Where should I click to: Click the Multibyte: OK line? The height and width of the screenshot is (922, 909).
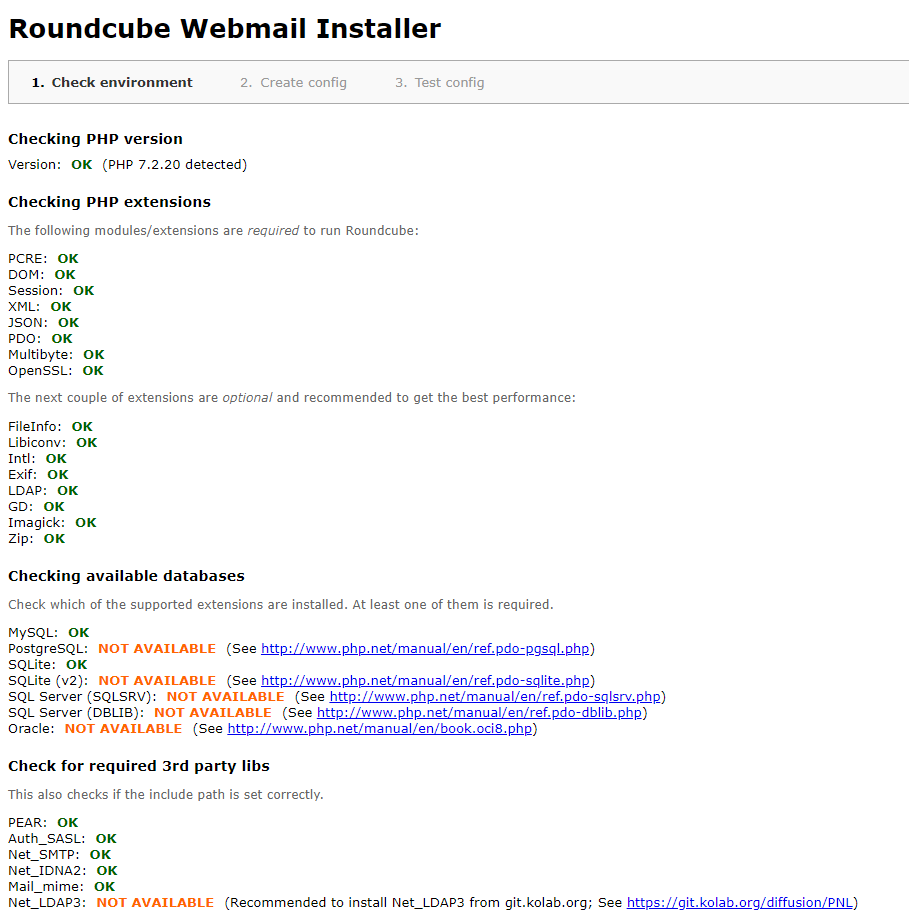coord(56,355)
